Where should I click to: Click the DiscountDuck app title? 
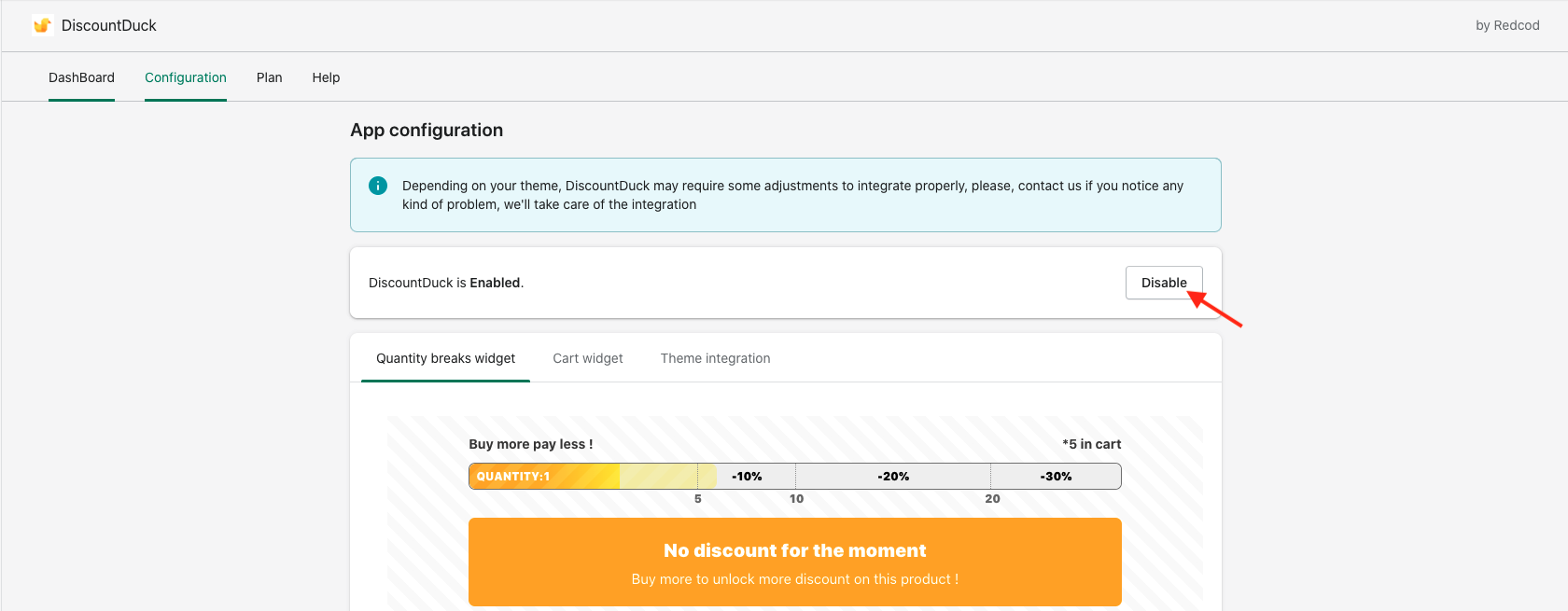pyautogui.click(x=109, y=25)
